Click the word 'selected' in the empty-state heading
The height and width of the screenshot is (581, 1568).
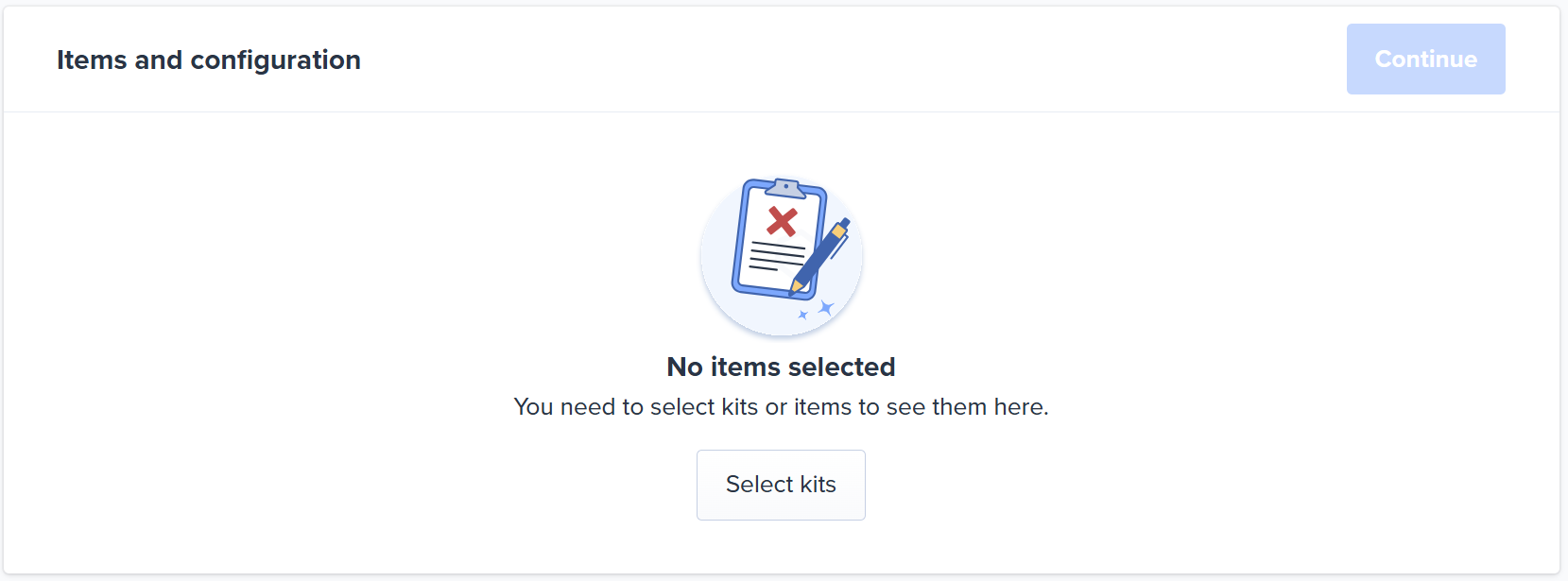point(841,367)
